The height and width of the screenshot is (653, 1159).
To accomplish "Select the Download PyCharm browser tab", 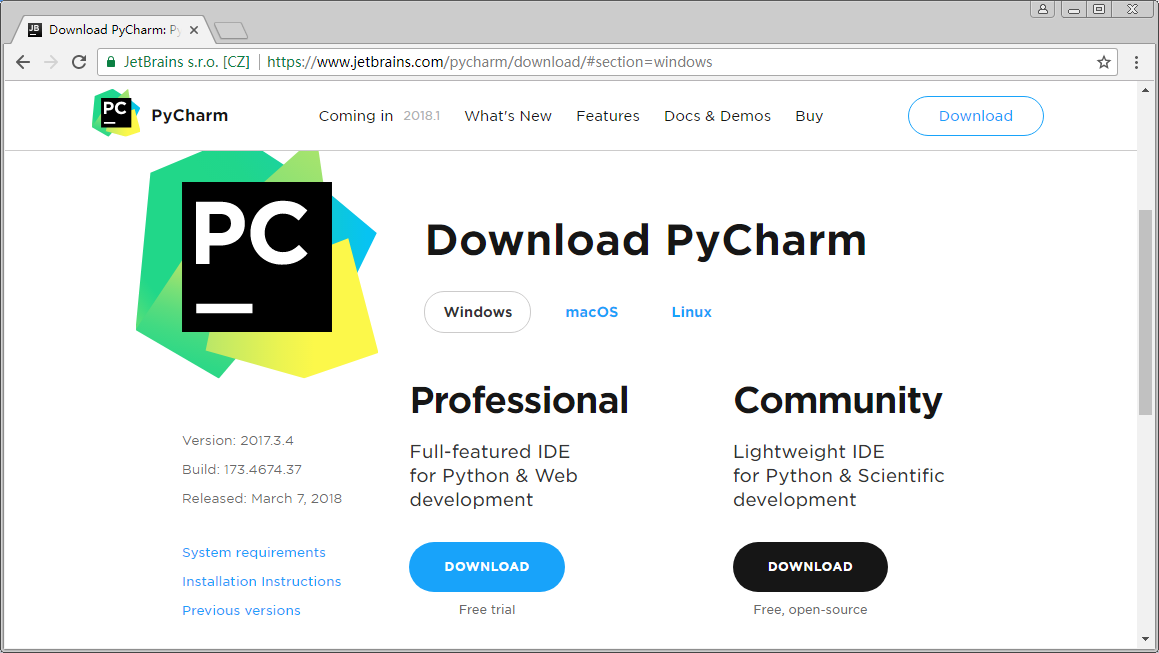I will pyautogui.click(x=112, y=30).
